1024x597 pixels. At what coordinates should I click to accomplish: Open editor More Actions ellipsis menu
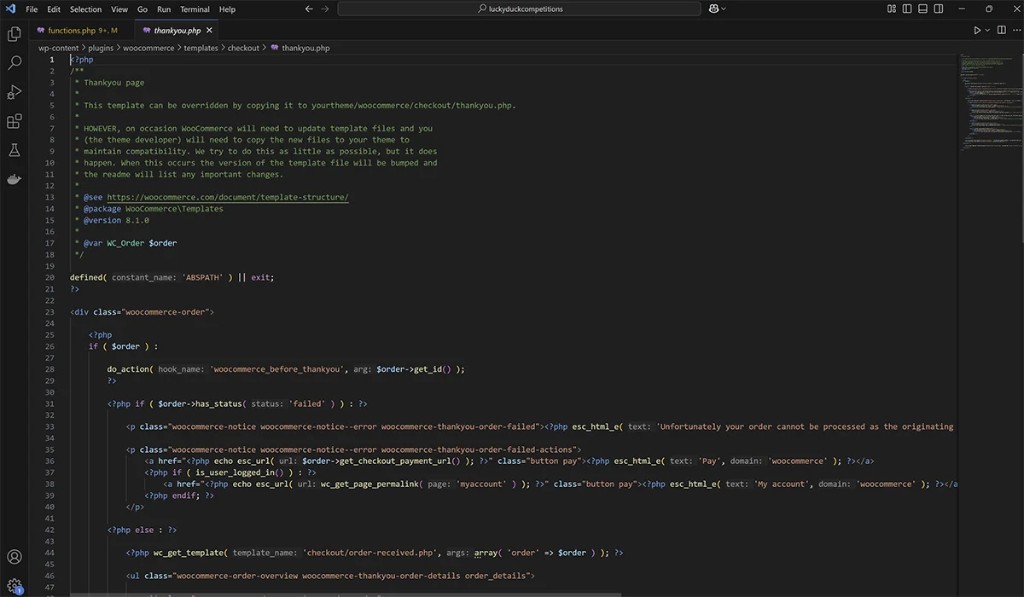pos(1016,30)
